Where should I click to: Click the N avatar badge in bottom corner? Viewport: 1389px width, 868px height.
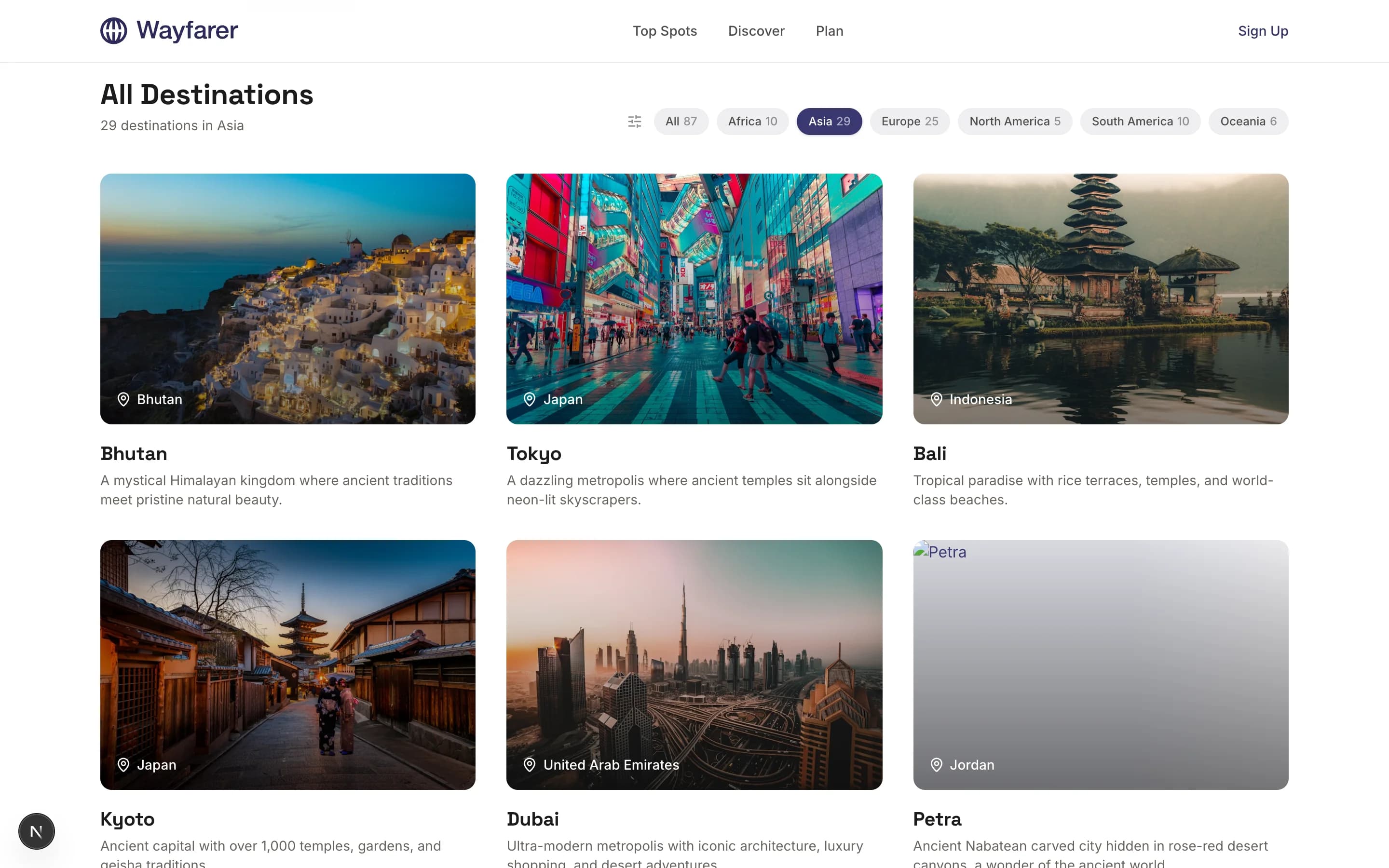pyautogui.click(x=36, y=831)
